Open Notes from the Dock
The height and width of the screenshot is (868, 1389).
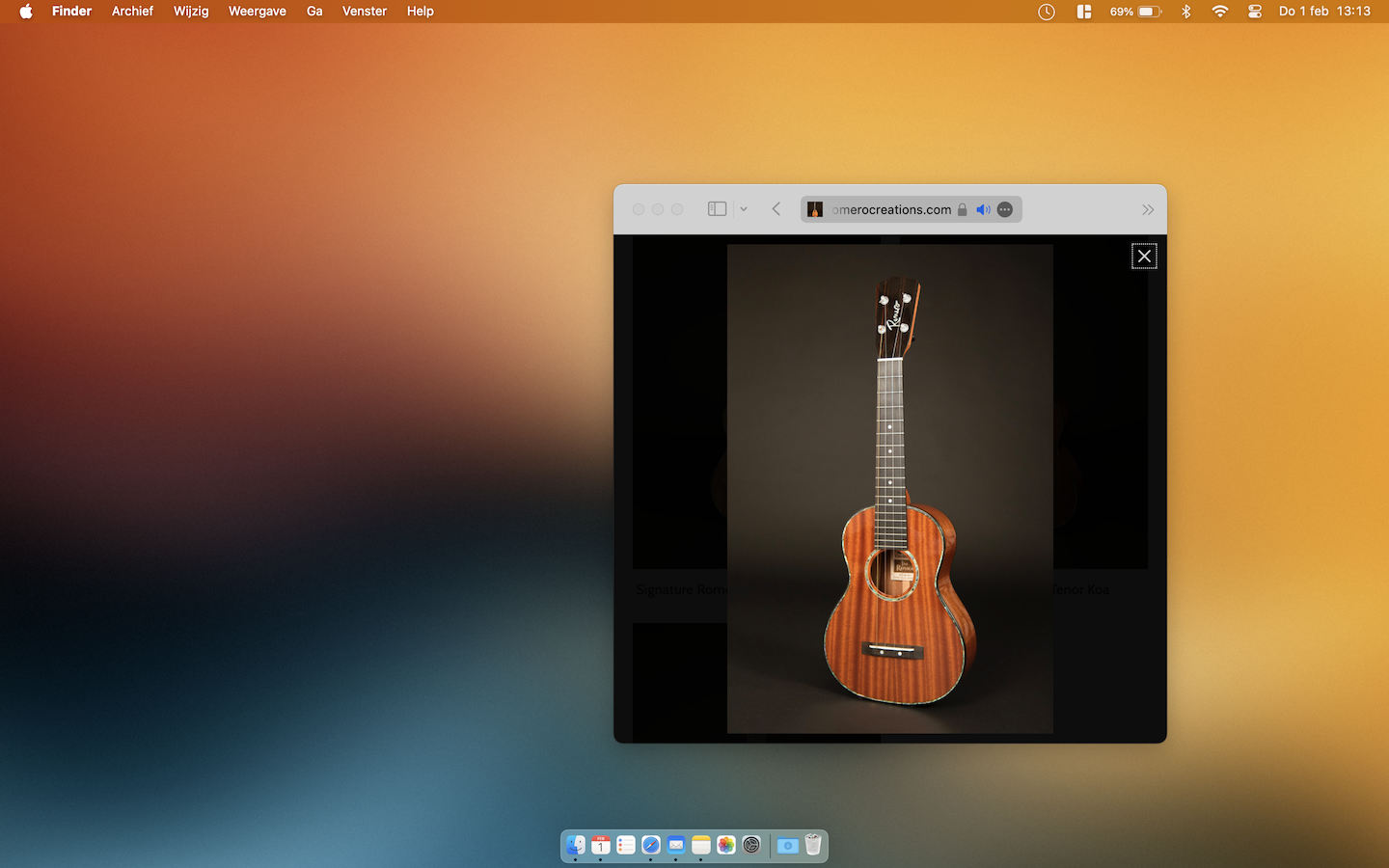coord(701,845)
